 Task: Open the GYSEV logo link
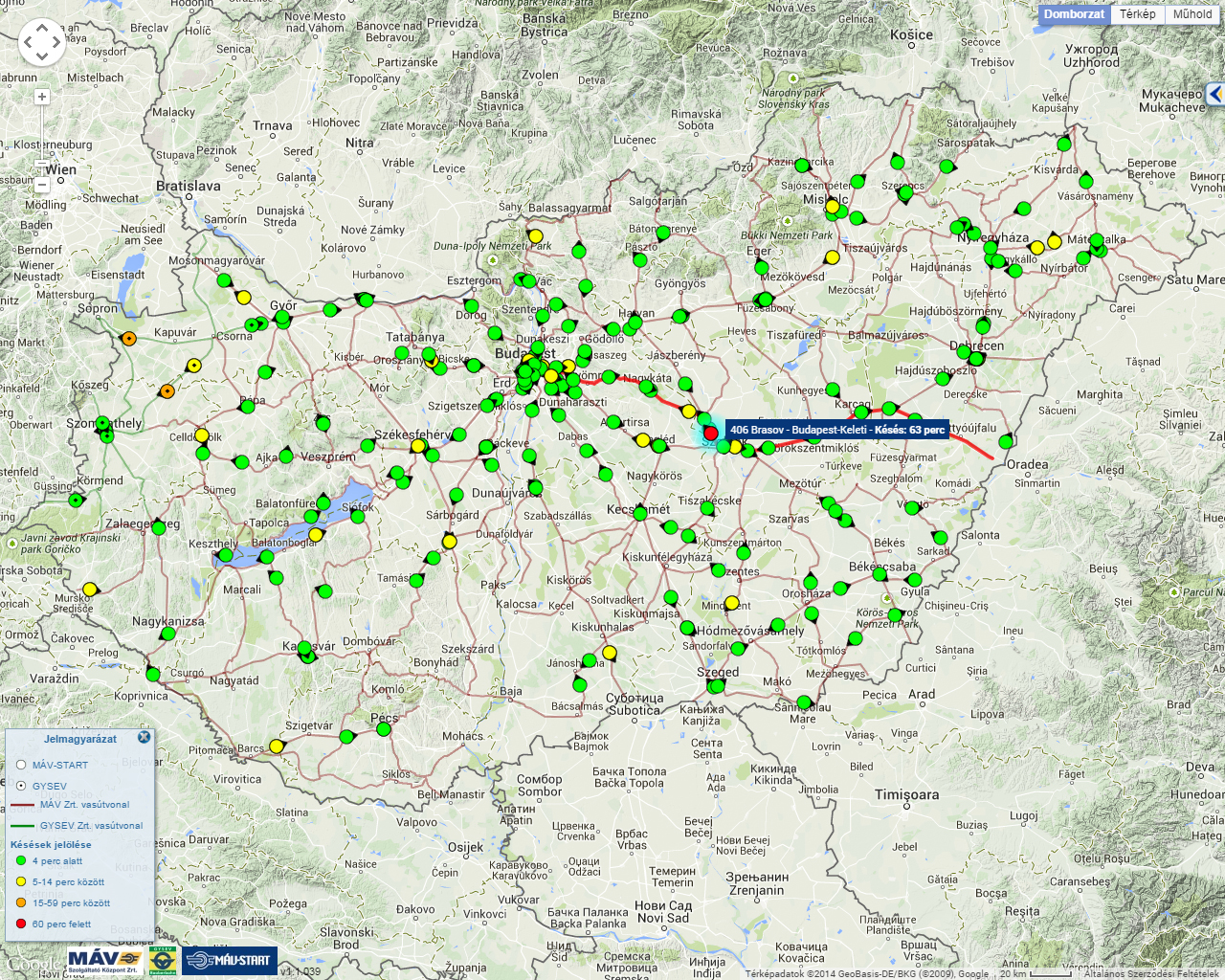tap(163, 961)
